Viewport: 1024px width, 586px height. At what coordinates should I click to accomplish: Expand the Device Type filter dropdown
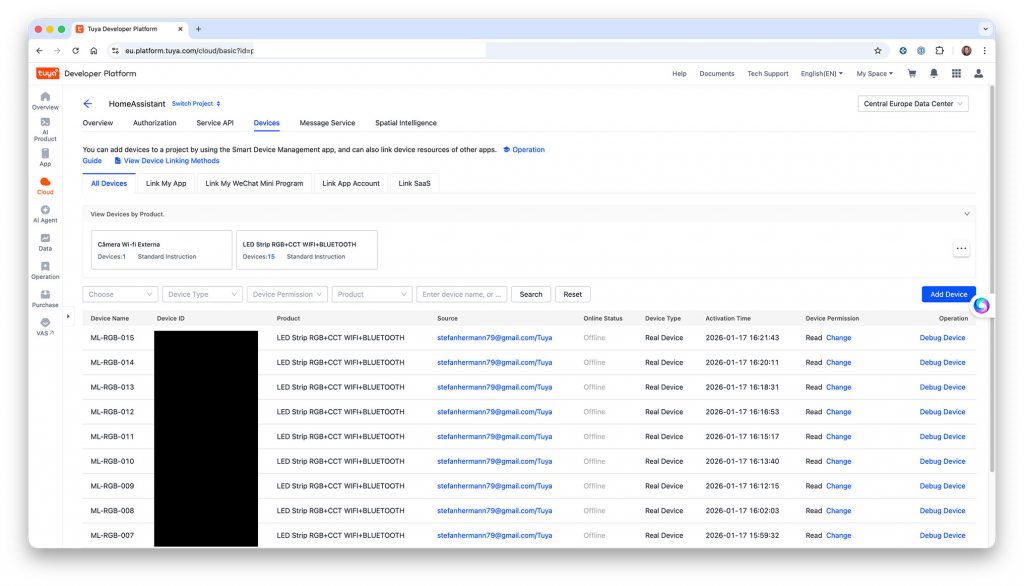pyautogui.click(x=203, y=294)
